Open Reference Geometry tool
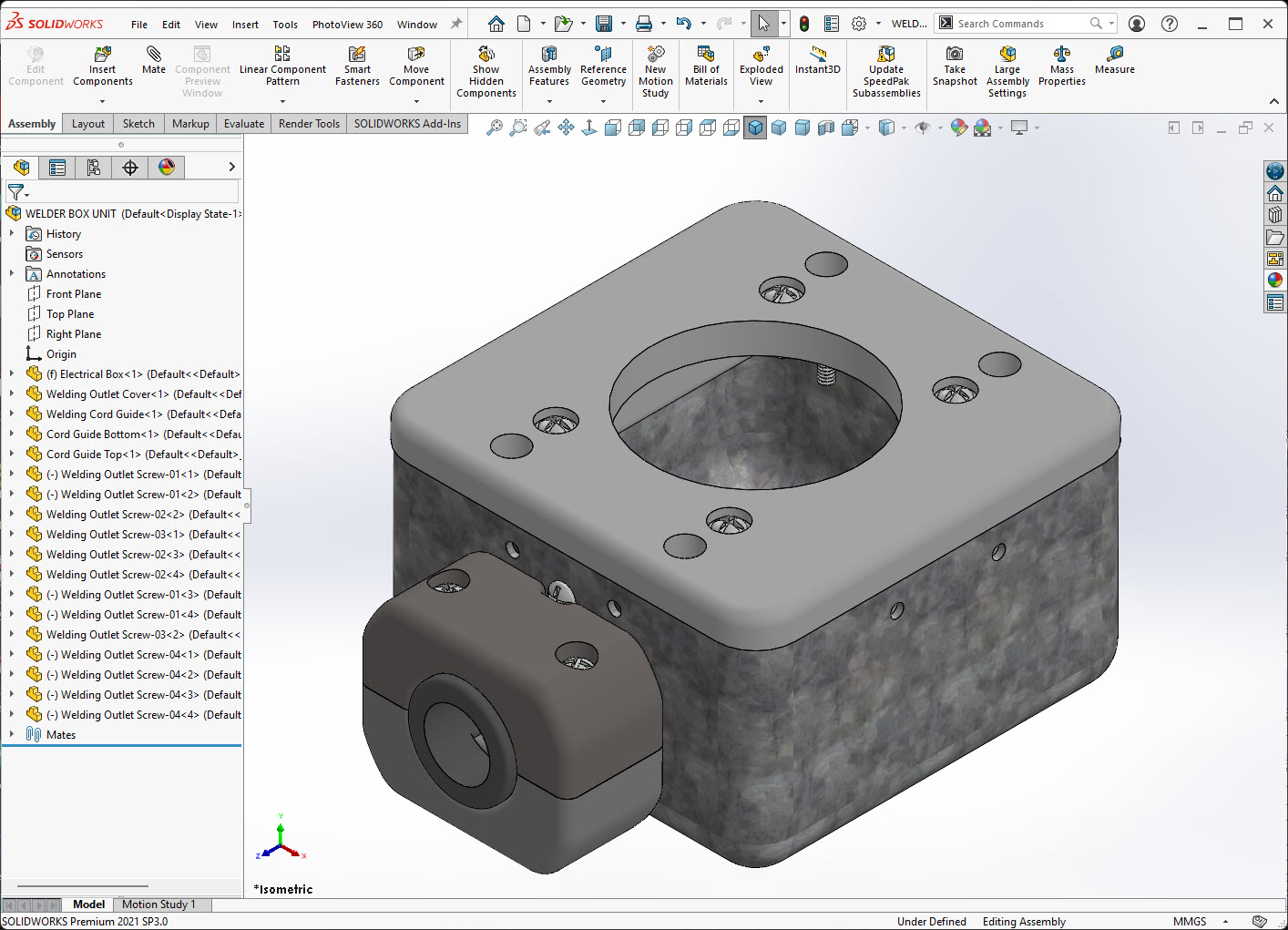The height and width of the screenshot is (930, 1288). (603, 66)
